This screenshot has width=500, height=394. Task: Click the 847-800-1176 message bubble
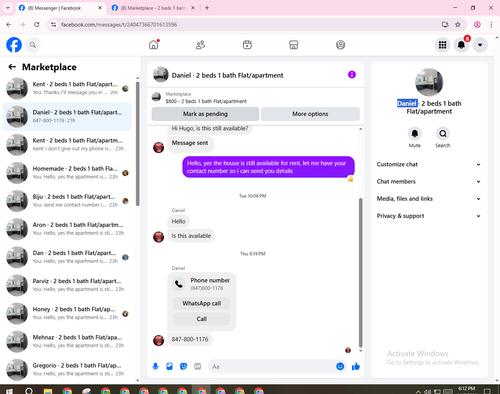tap(190, 339)
